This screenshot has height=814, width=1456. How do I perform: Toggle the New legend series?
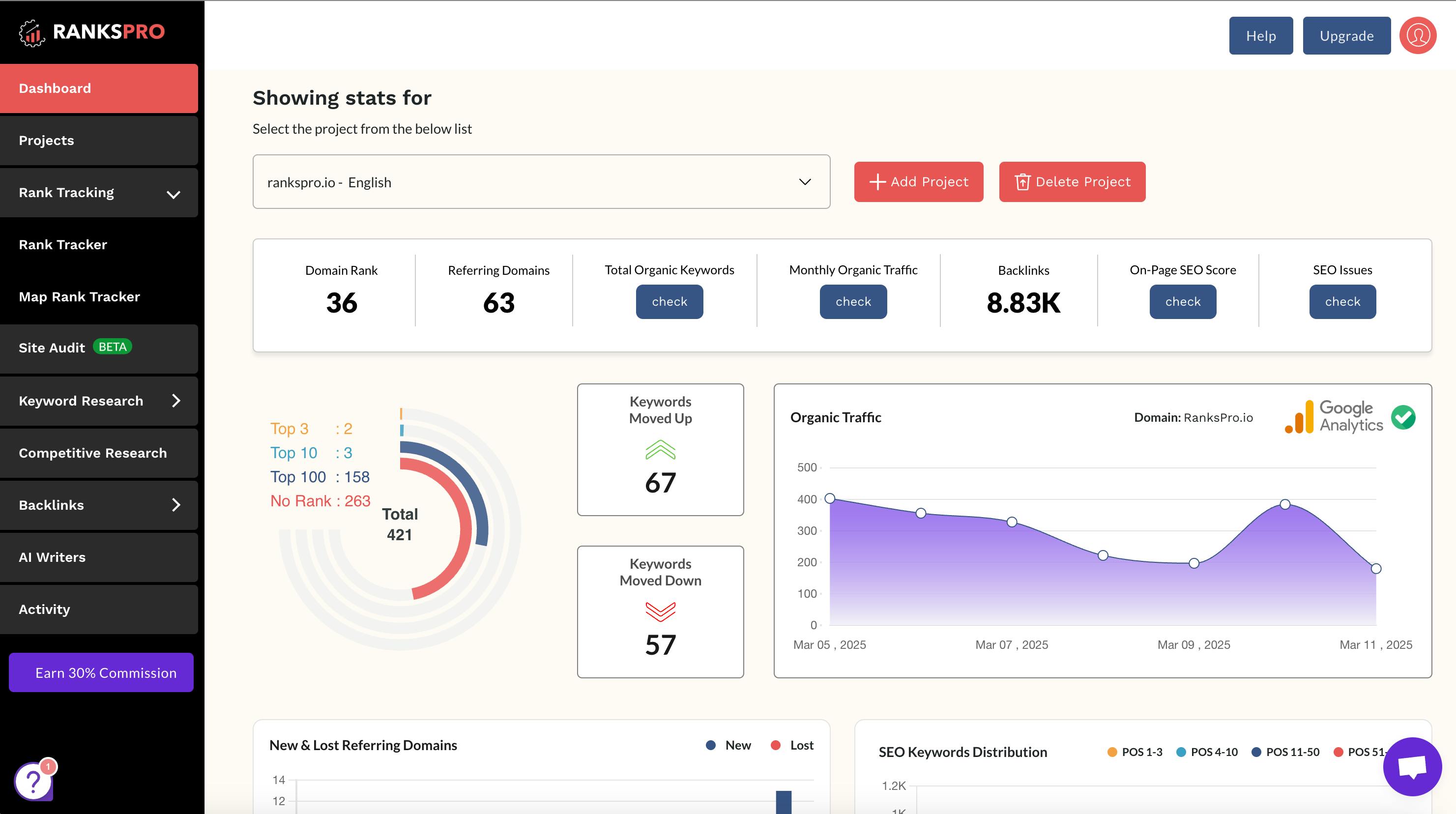pyautogui.click(x=728, y=746)
